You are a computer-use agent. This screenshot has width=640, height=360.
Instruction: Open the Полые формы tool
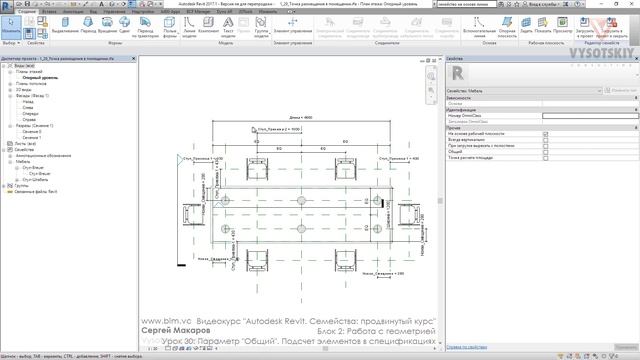click(170, 27)
